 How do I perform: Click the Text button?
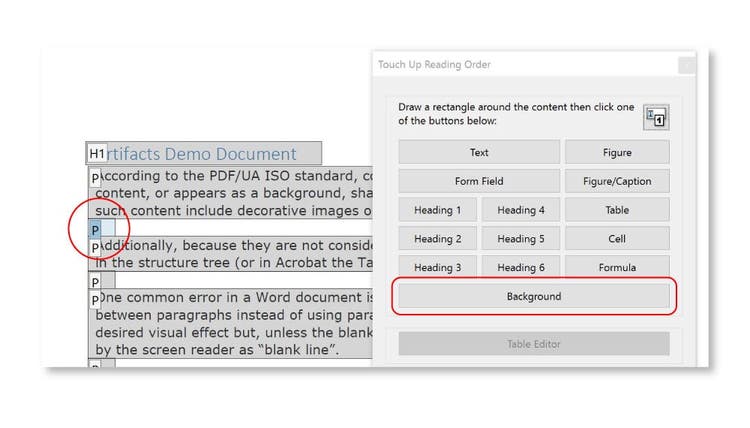479,153
